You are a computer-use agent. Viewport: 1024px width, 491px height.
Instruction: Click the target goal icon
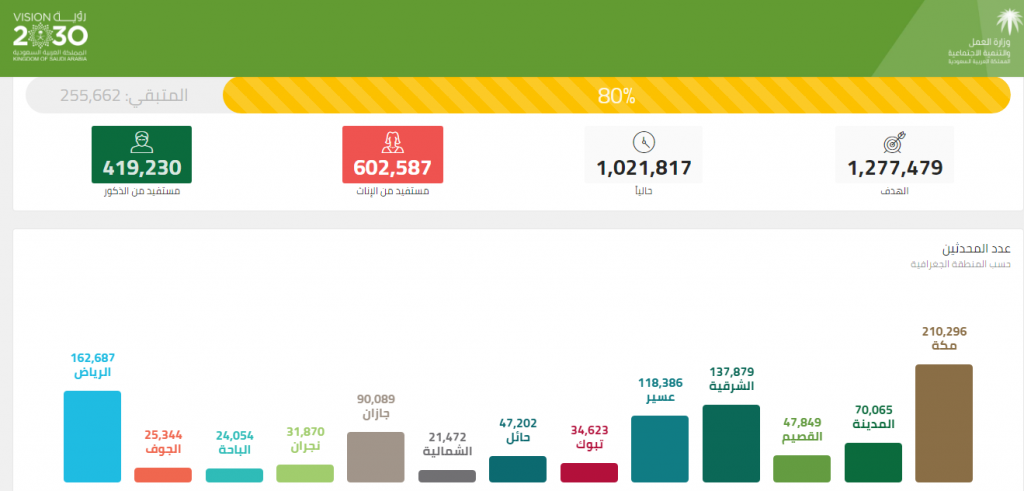click(895, 142)
